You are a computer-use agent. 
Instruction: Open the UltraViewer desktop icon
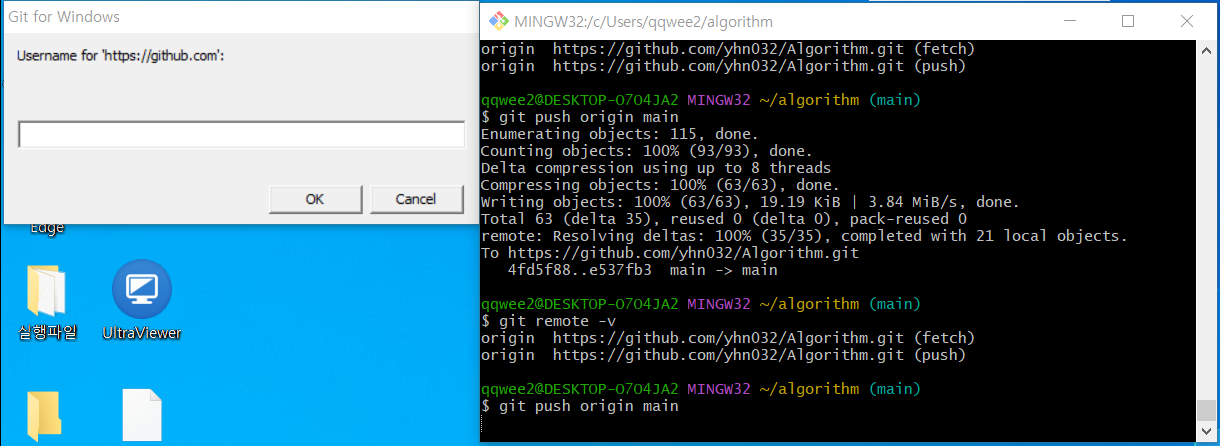[x=142, y=301]
